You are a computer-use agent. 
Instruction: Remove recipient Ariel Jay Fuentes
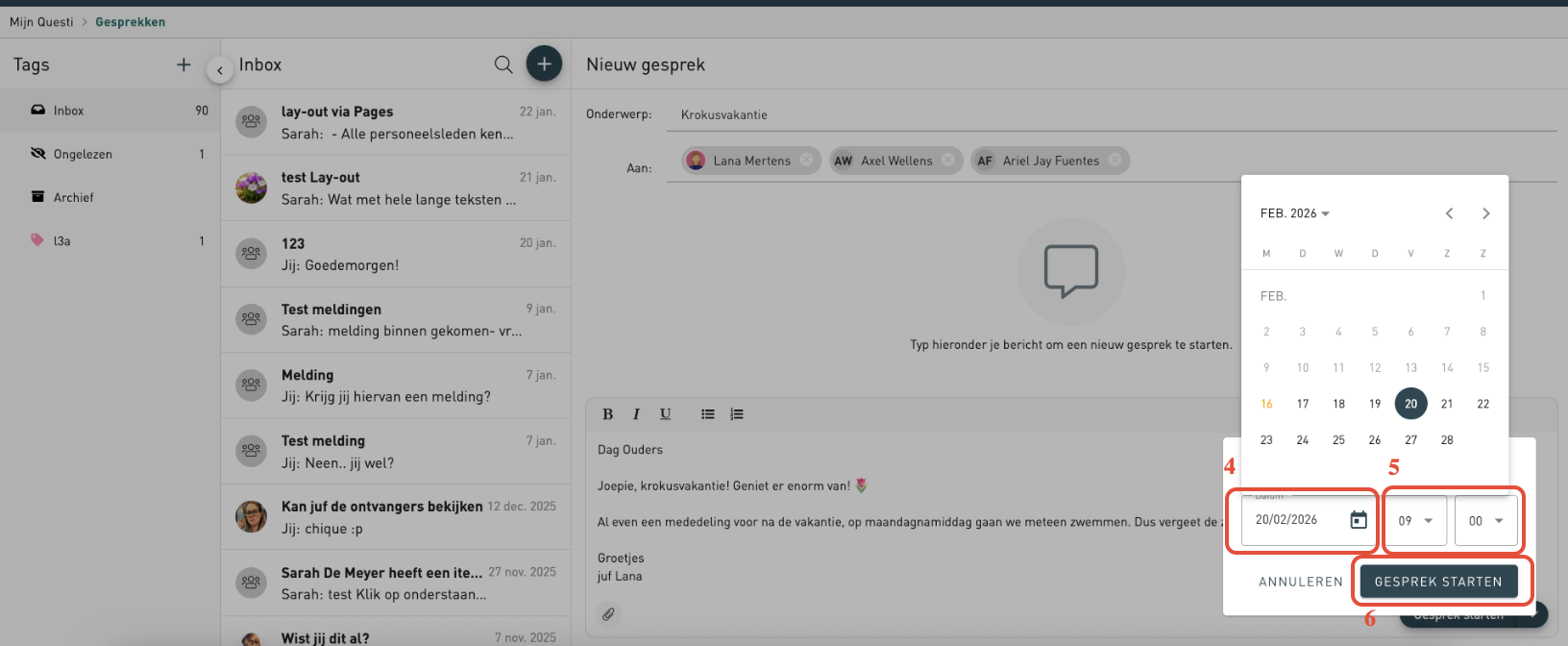click(x=1115, y=161)
